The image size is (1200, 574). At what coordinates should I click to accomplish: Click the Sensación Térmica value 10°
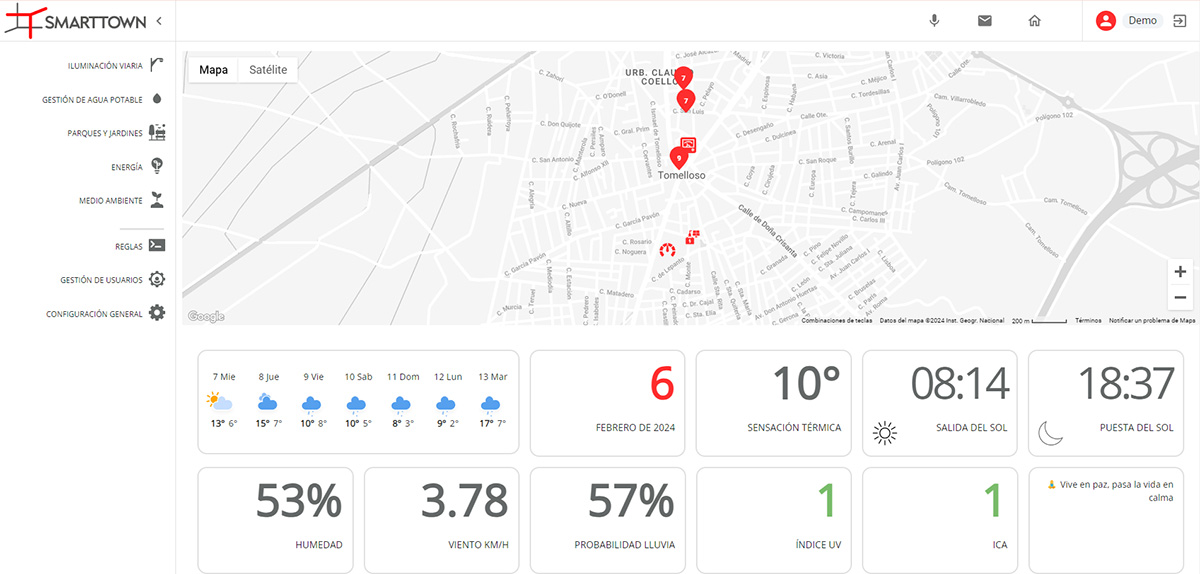pos(807,385)
